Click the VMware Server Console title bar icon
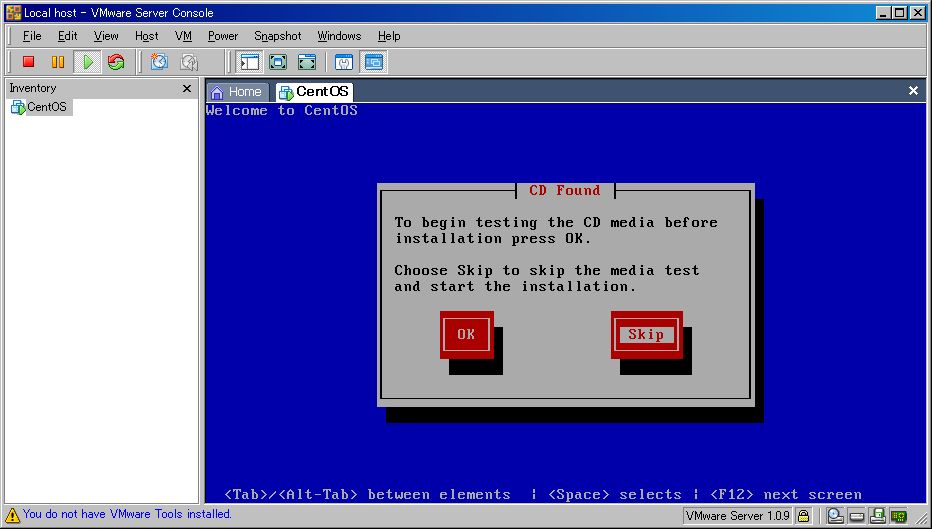Image resolution: width=932 pixels, height=529 pixels. pyautogui.click(x=13, y=12)
